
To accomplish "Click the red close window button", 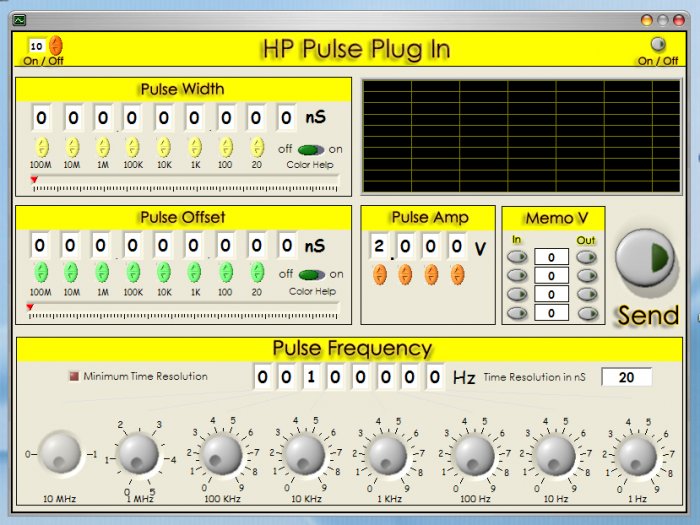I will pyautogui.click(x=679, y=20).
